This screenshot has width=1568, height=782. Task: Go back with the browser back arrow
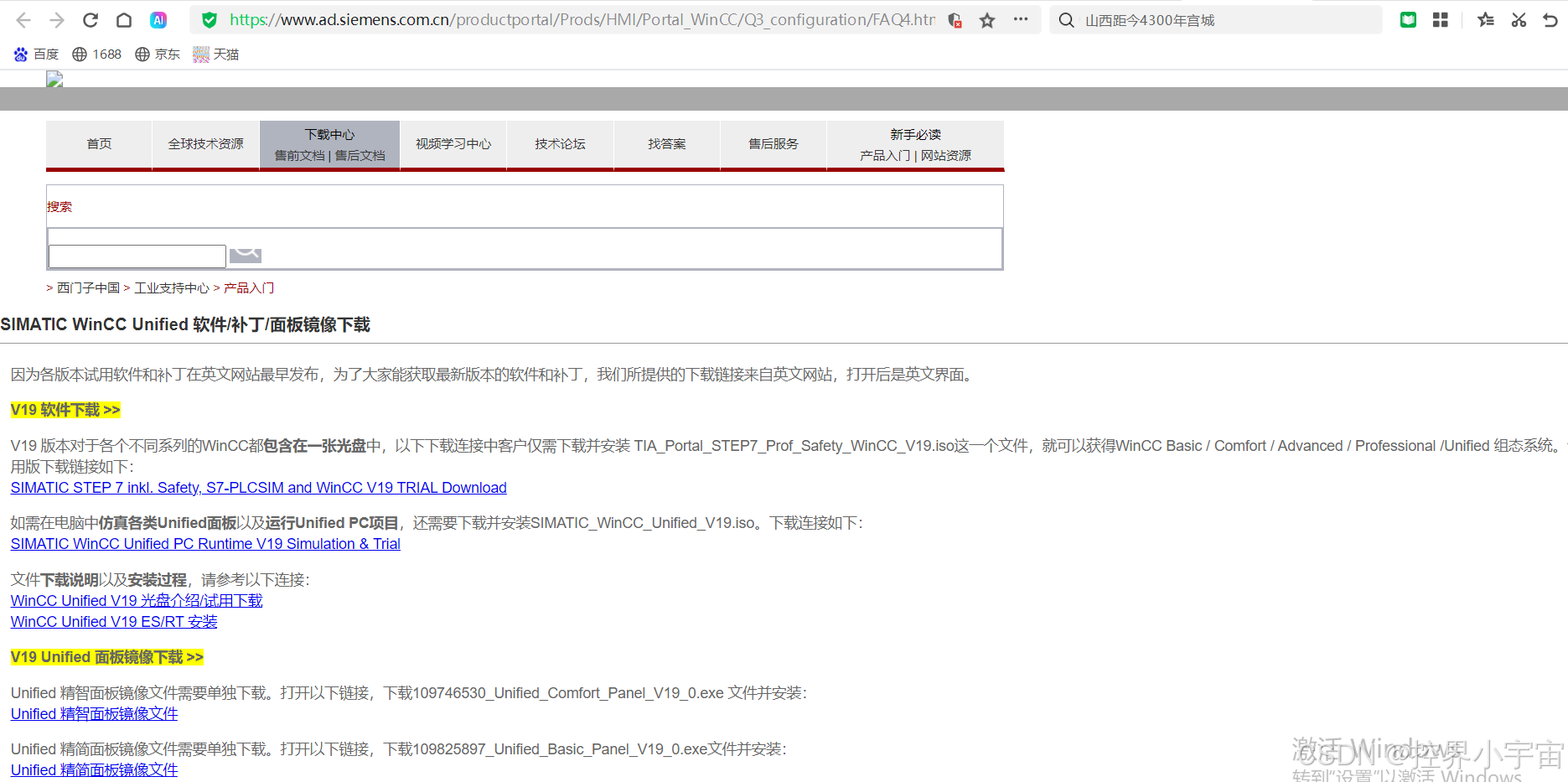click(x=23, y=20)
